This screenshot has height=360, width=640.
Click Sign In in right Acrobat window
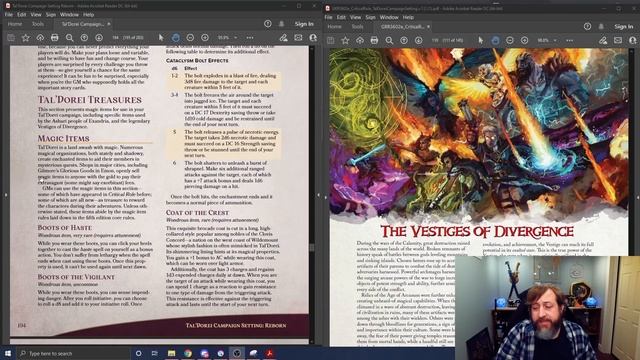(624, 27)
